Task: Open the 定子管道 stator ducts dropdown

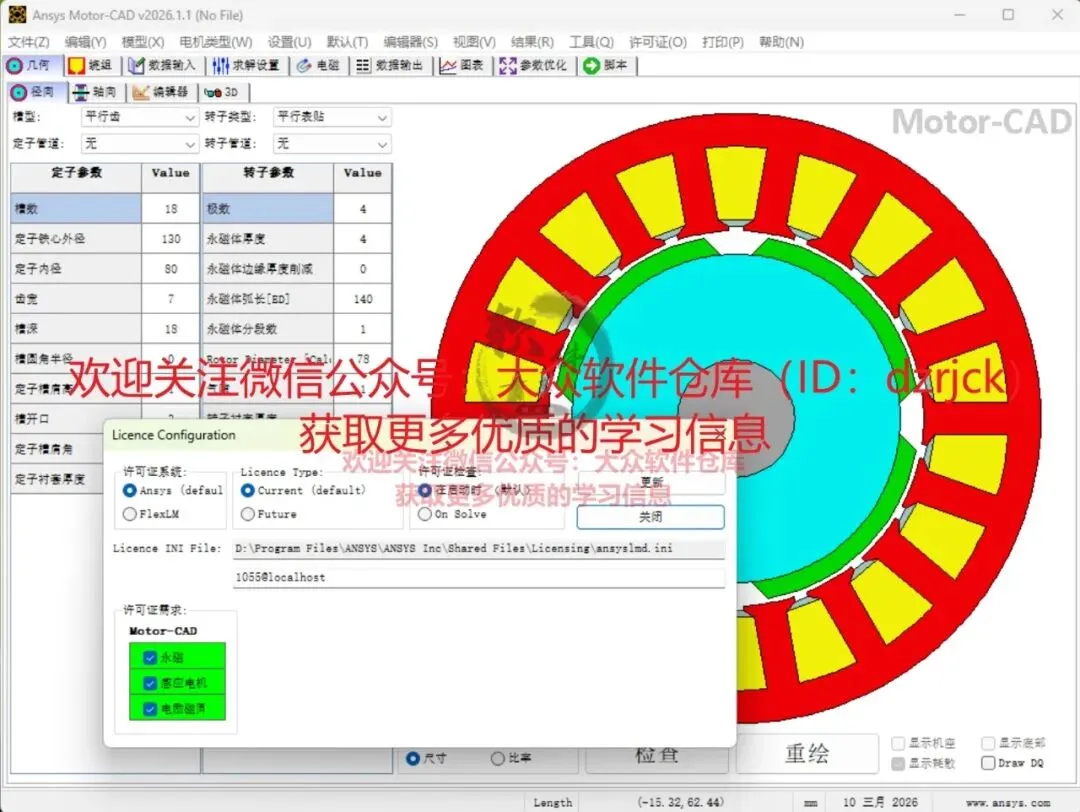Action: click(x=140, y=144)
